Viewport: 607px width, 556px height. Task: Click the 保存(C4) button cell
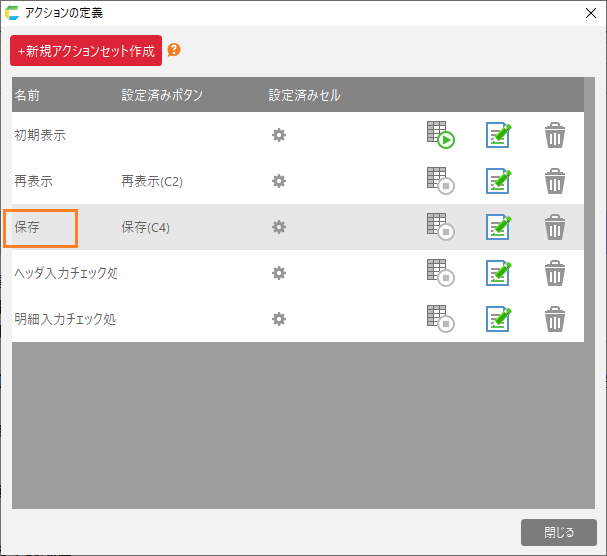(145, 227)
